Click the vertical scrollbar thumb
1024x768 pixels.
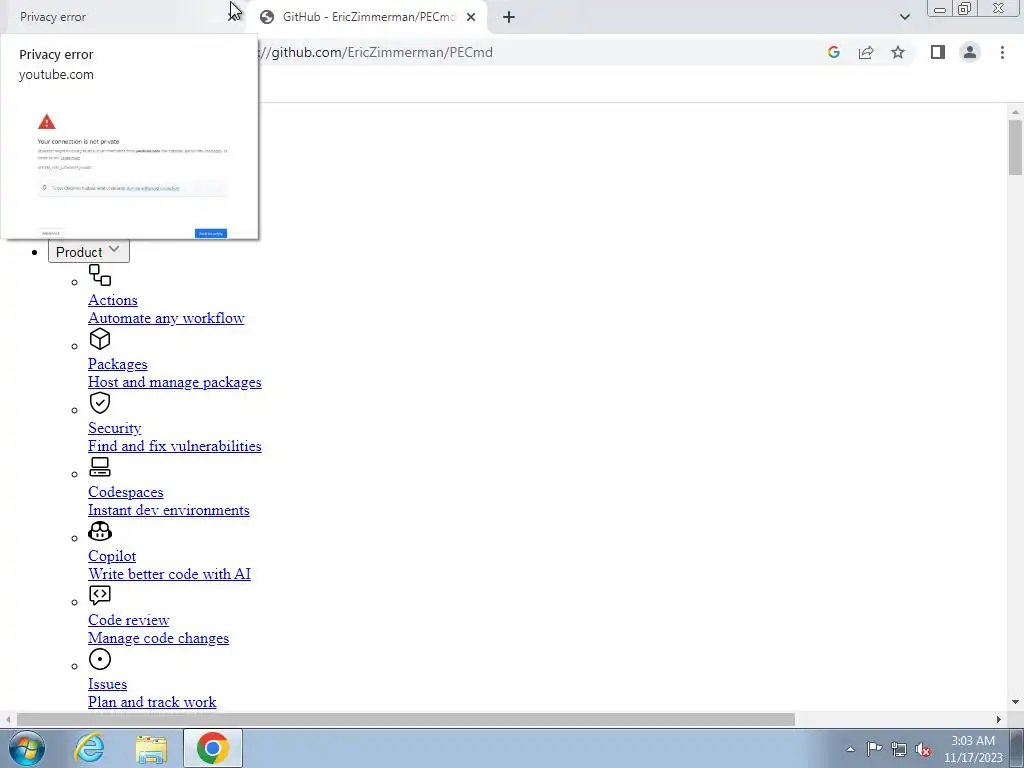1015,147
